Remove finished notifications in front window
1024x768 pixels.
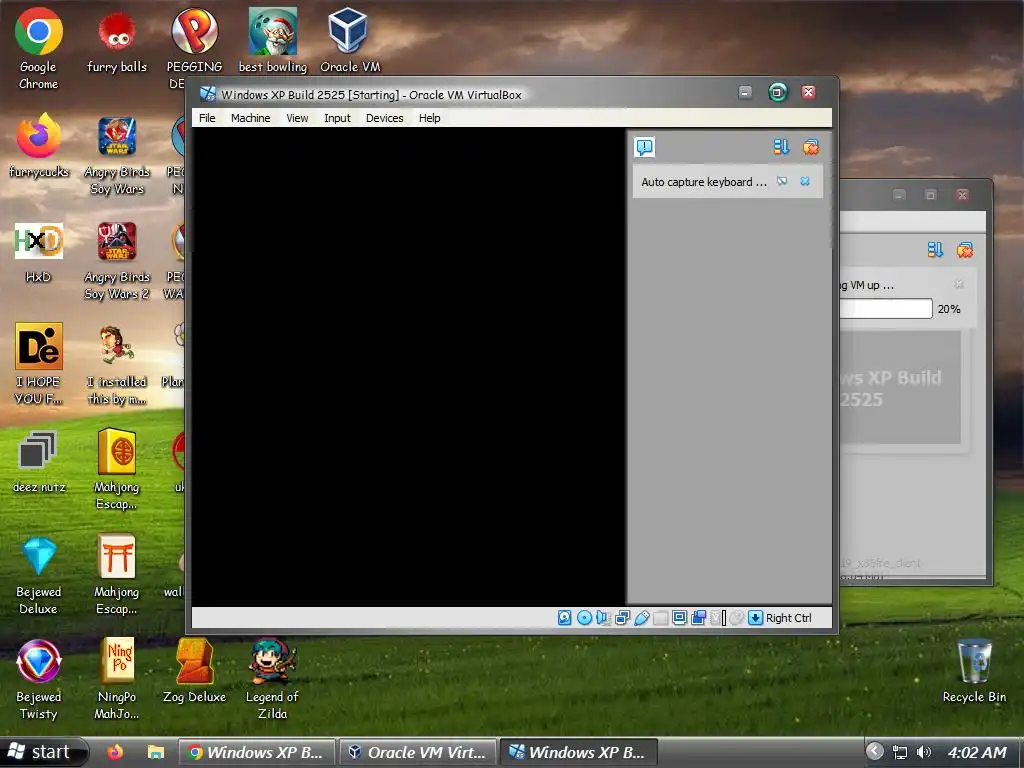pos(810,147)
